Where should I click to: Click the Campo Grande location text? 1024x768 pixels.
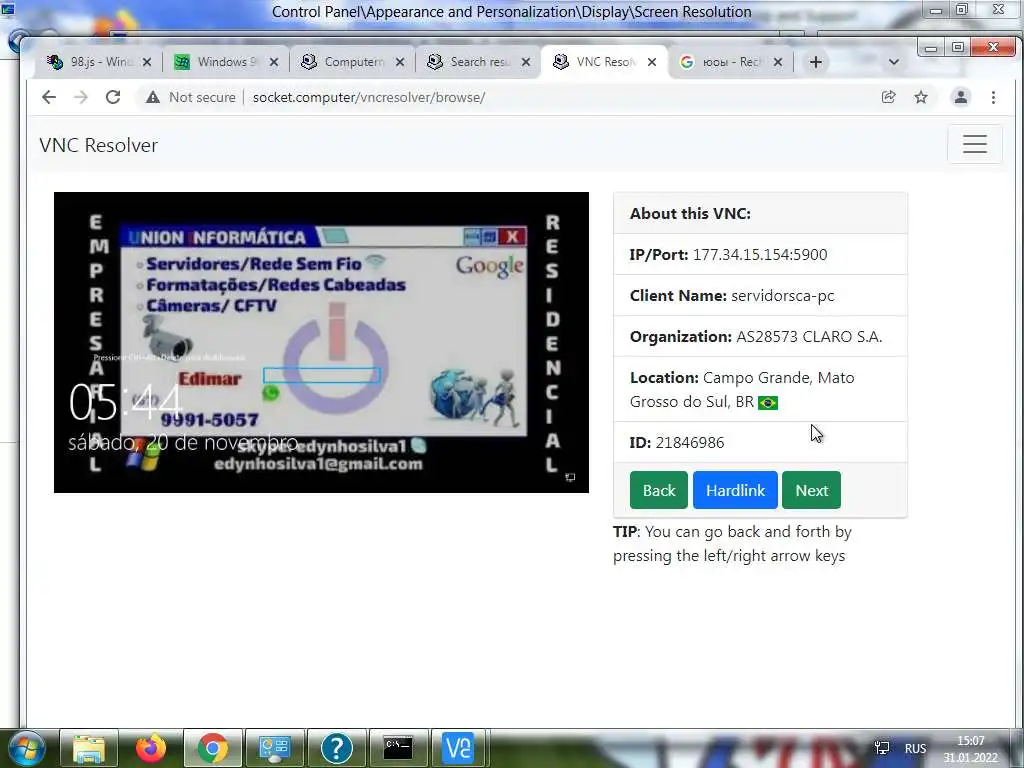[742, 389]
